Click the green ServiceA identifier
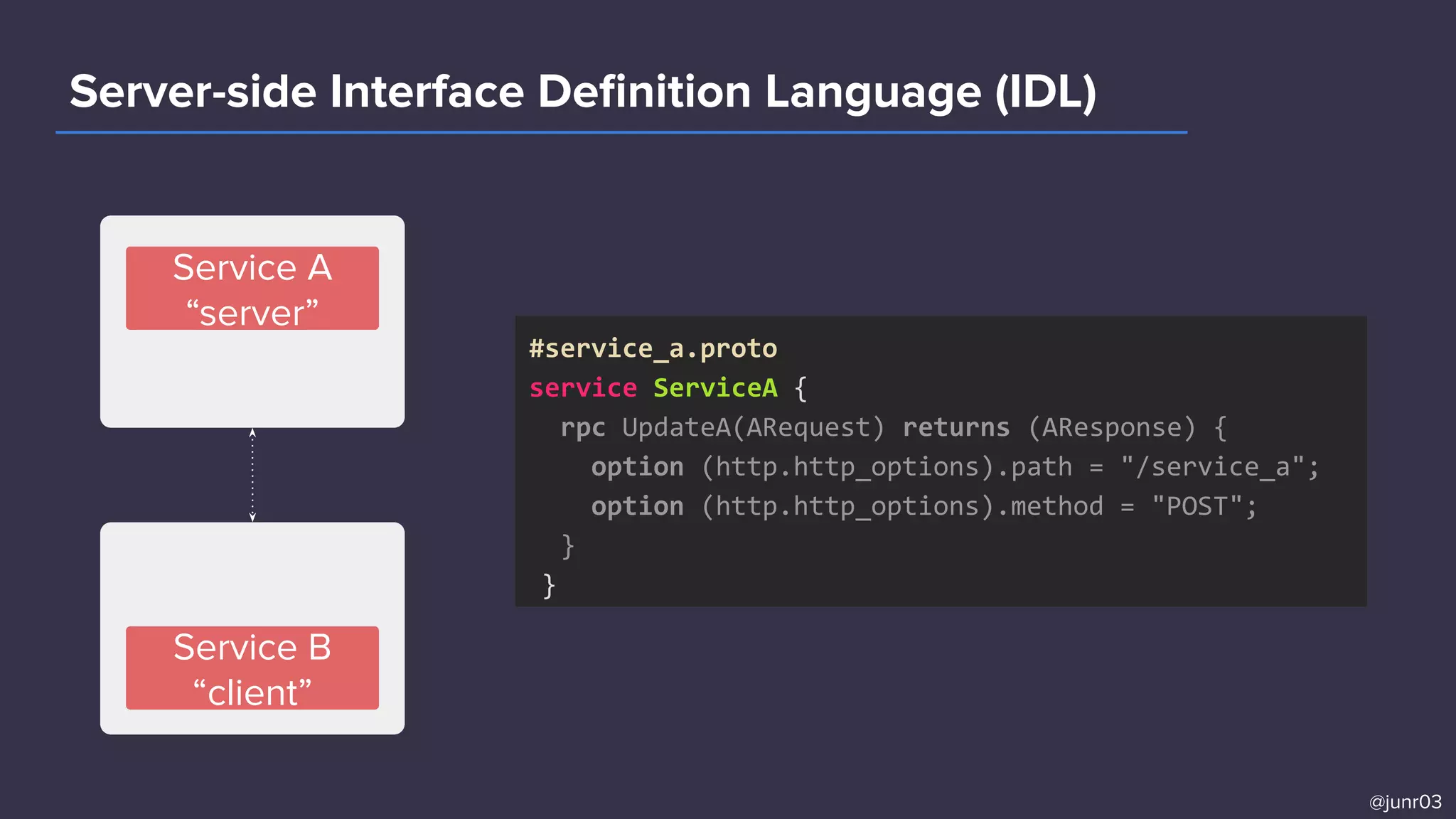The width and height of the screenshot is (1456, 819). point(715,388)
